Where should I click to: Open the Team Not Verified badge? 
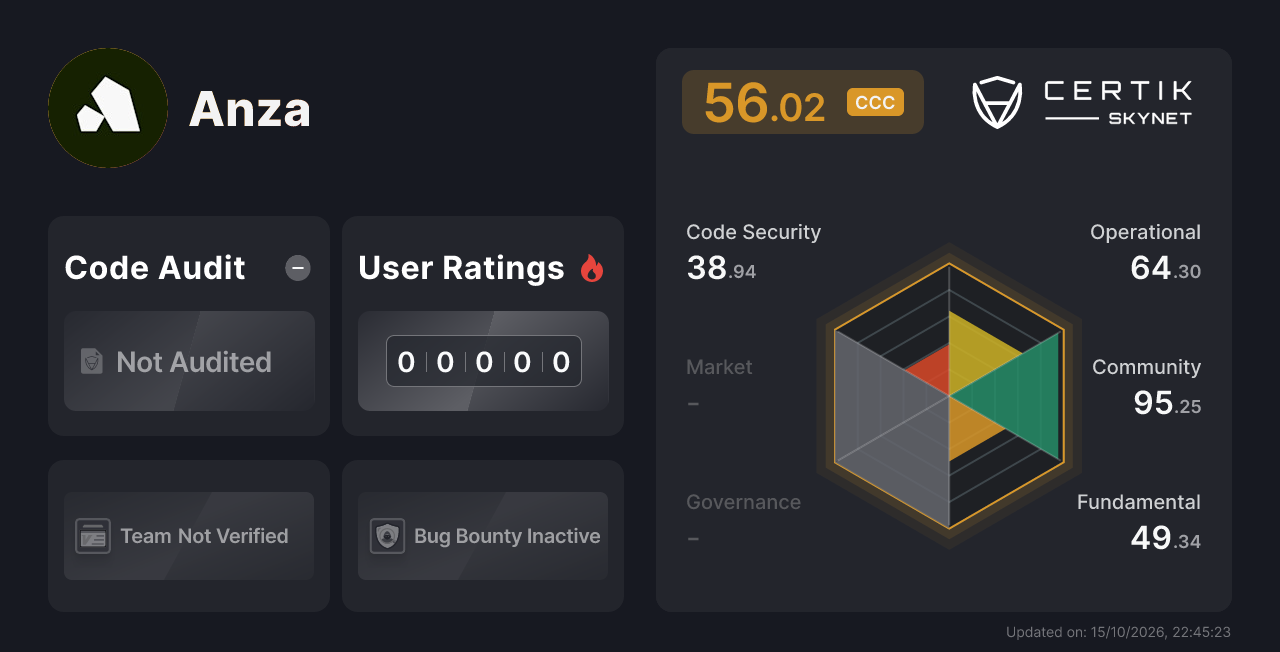(189, 536)
